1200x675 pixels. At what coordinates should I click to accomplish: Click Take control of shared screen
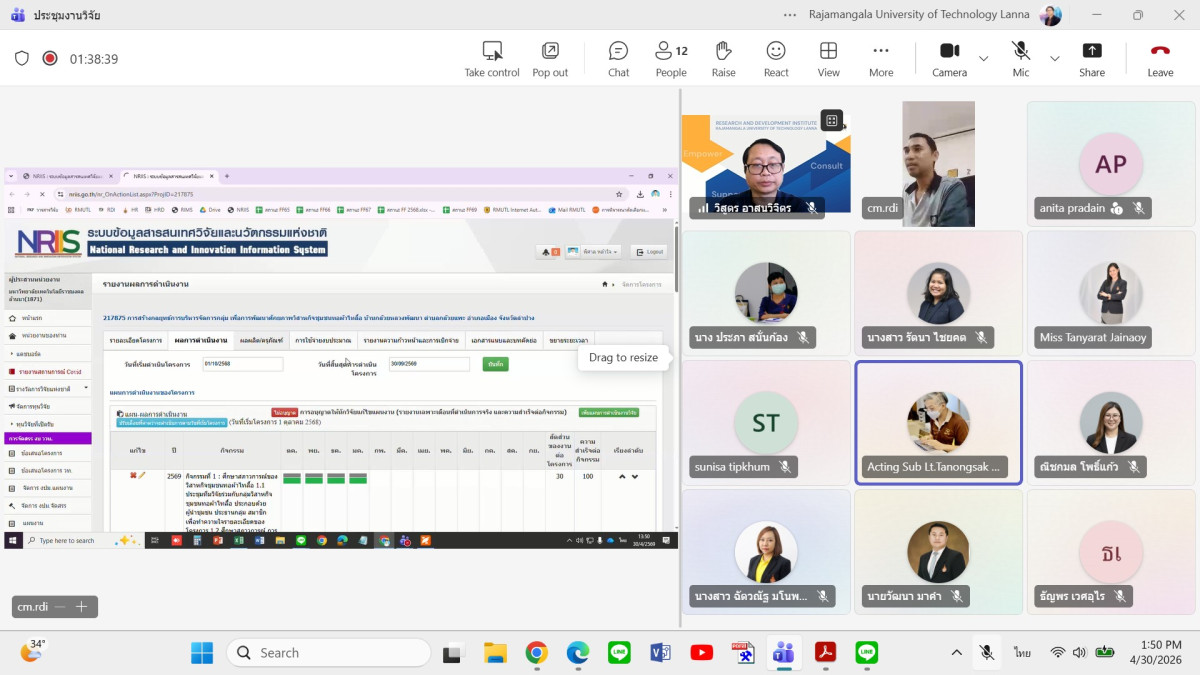click(492, 58)
